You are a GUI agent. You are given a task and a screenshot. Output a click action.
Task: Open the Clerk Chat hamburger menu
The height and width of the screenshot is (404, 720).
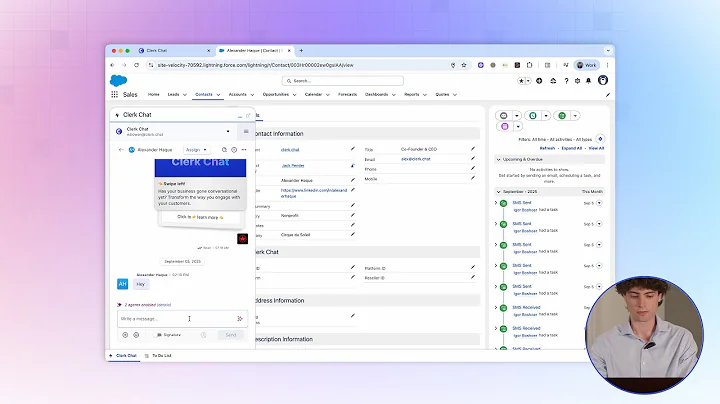[x=246, y=132]
